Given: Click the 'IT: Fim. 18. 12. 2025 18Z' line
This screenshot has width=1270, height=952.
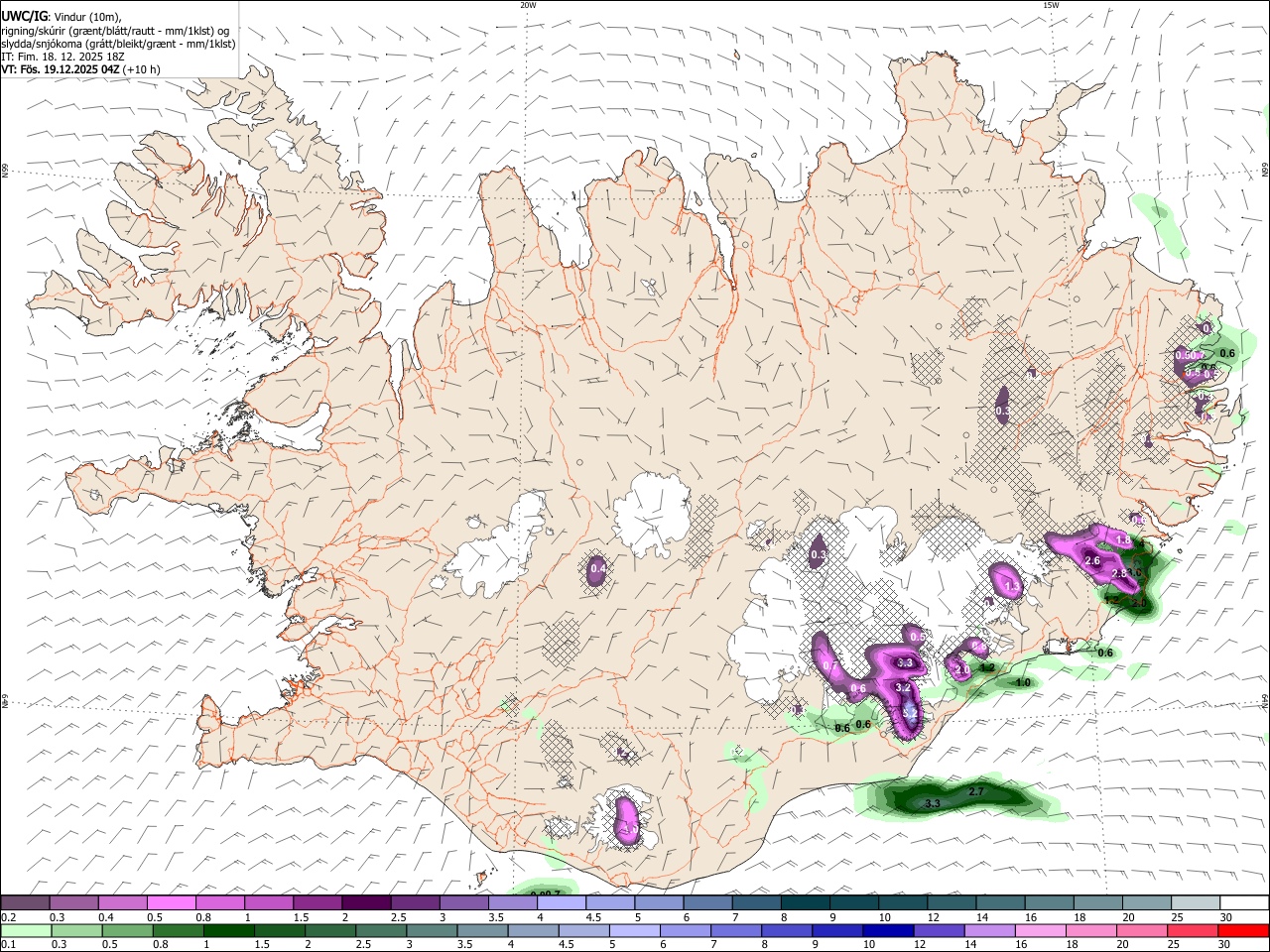Looking at the screenshot, I should pos(63,57).
